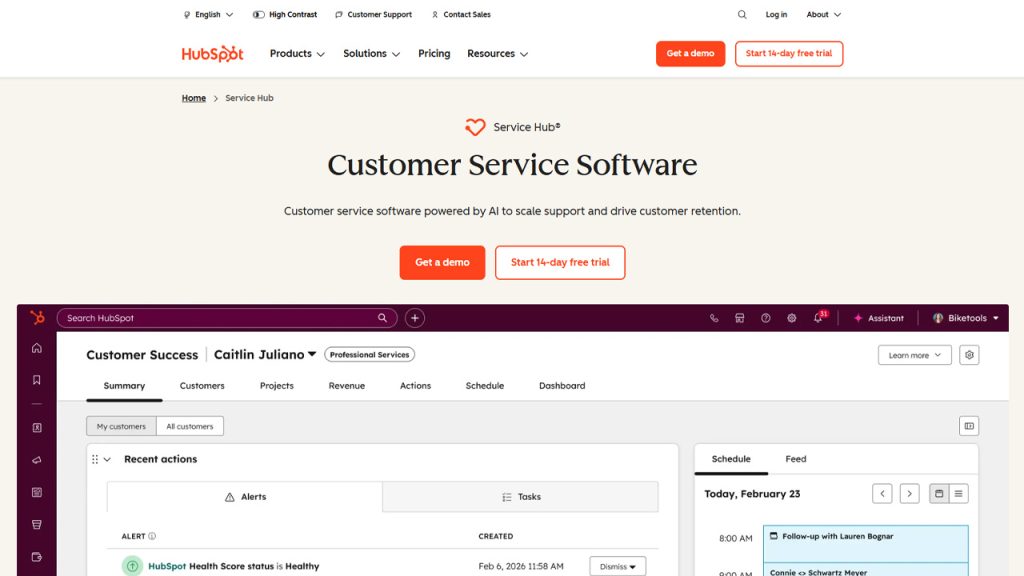Click the Home breadcrumb link
1024x576 pixels.
[x=193, y=98]
